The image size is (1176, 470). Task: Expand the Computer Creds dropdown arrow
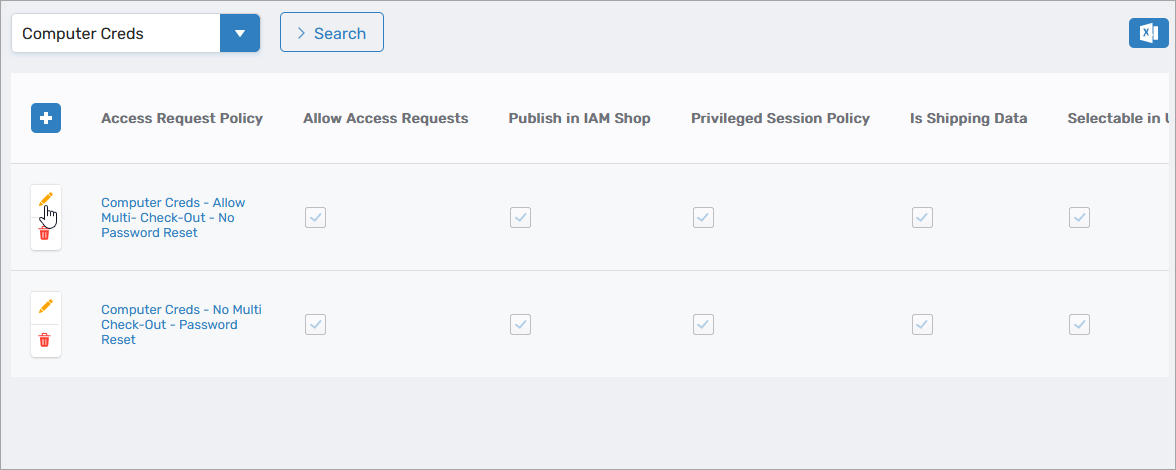[240, 33]
